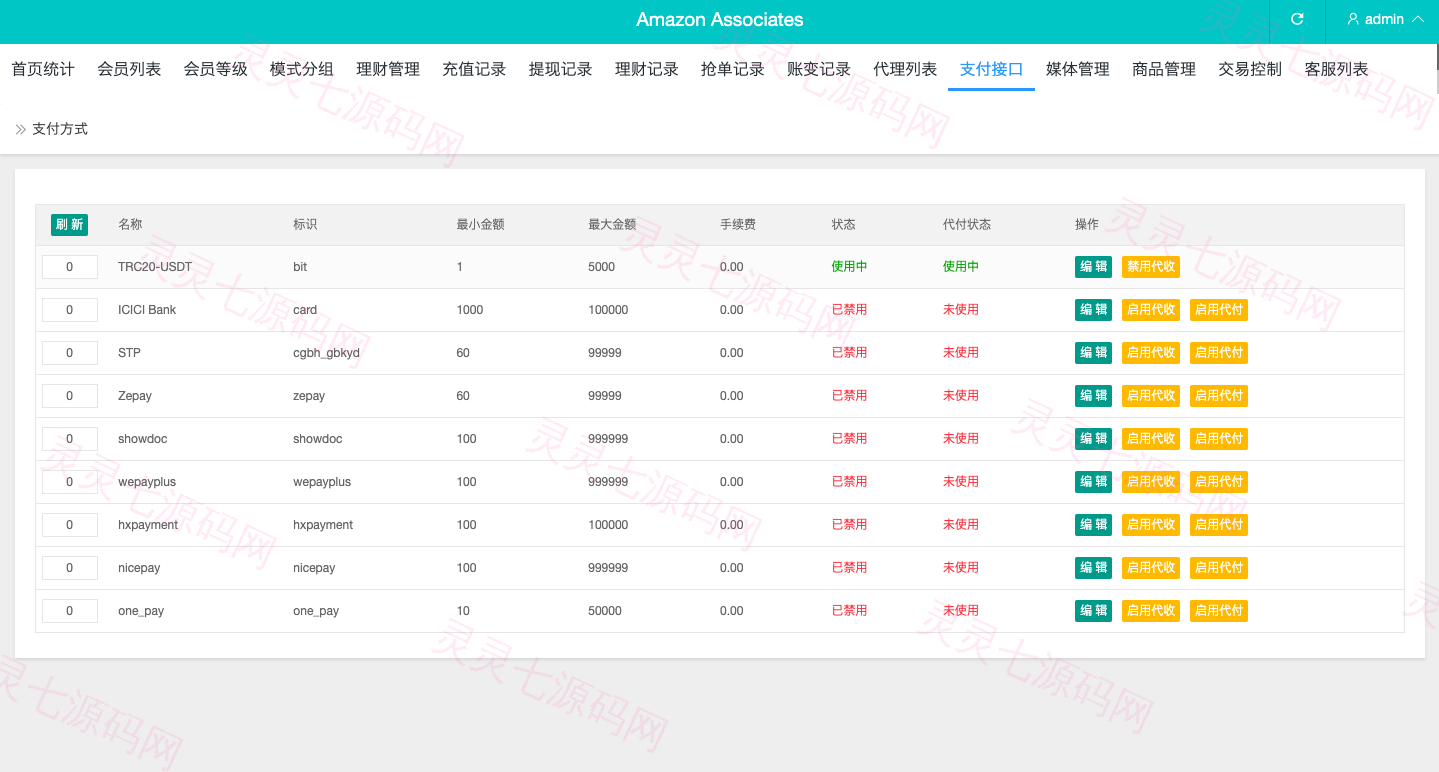Enable 代收 for STP
Viewport: 1439px width, 772px height.
tap(1151, 353)
